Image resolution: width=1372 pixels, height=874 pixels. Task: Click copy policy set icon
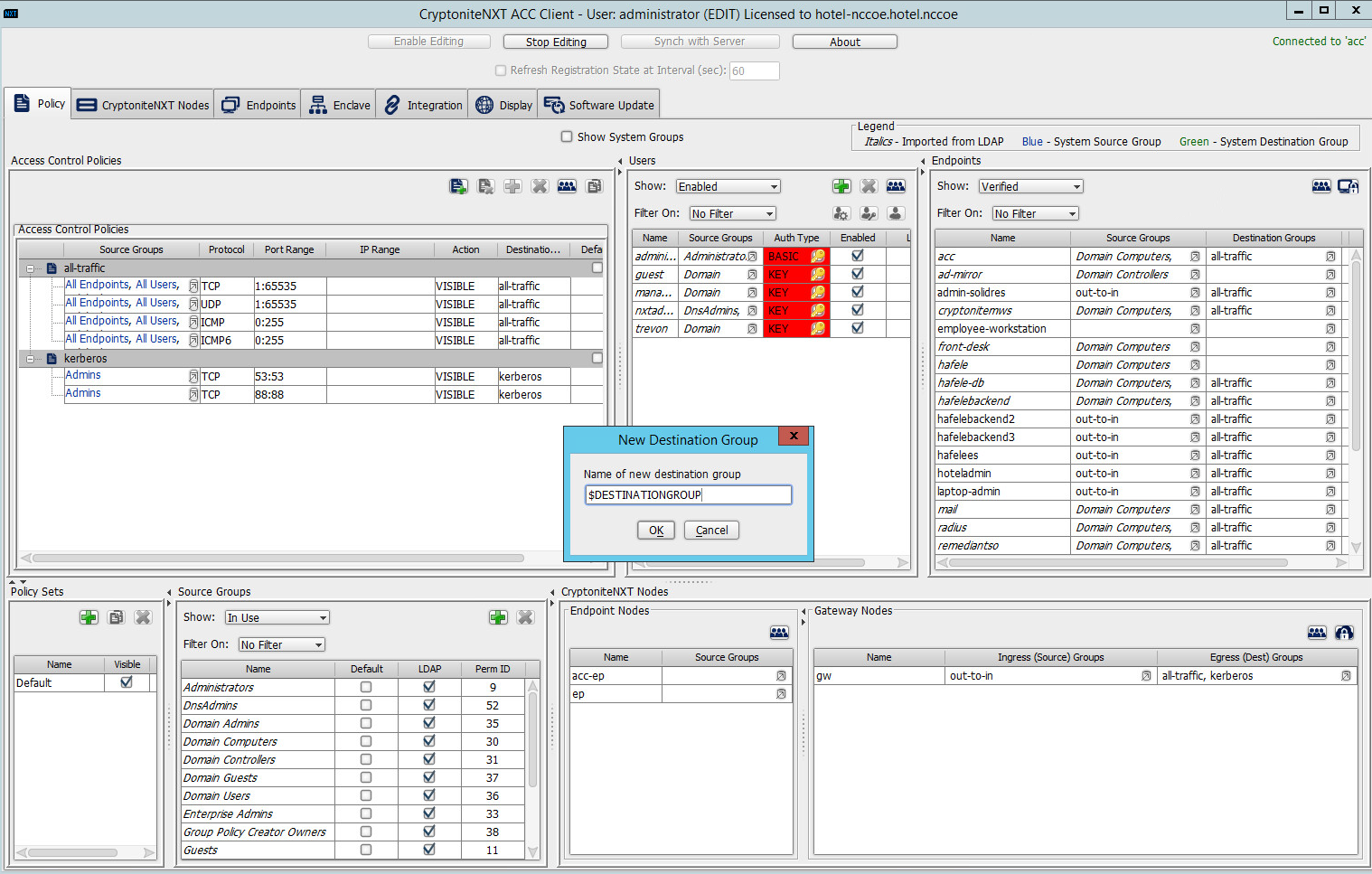[x=116, y=617]
